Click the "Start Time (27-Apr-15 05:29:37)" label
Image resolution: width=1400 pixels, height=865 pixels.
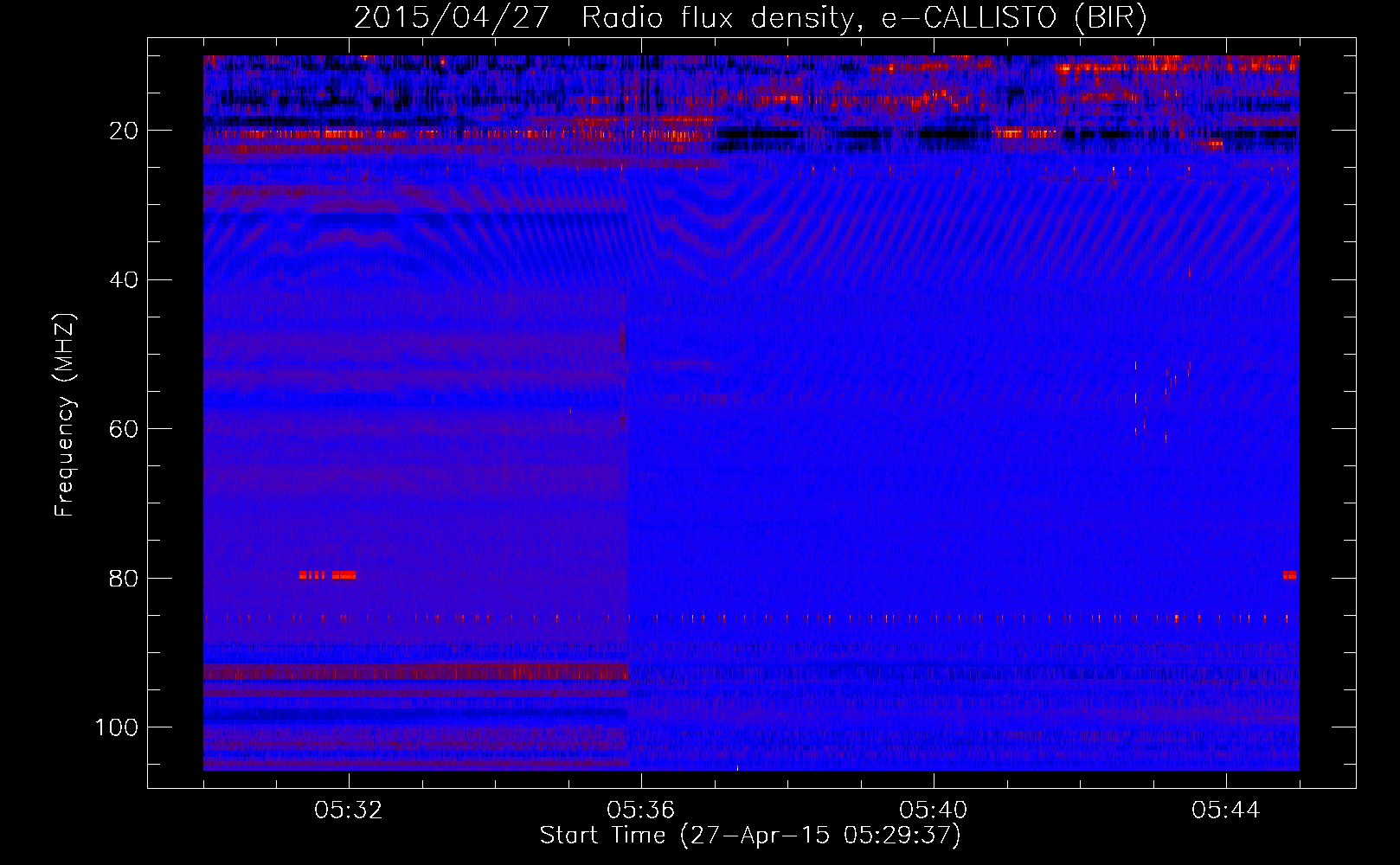click(750, 836)
